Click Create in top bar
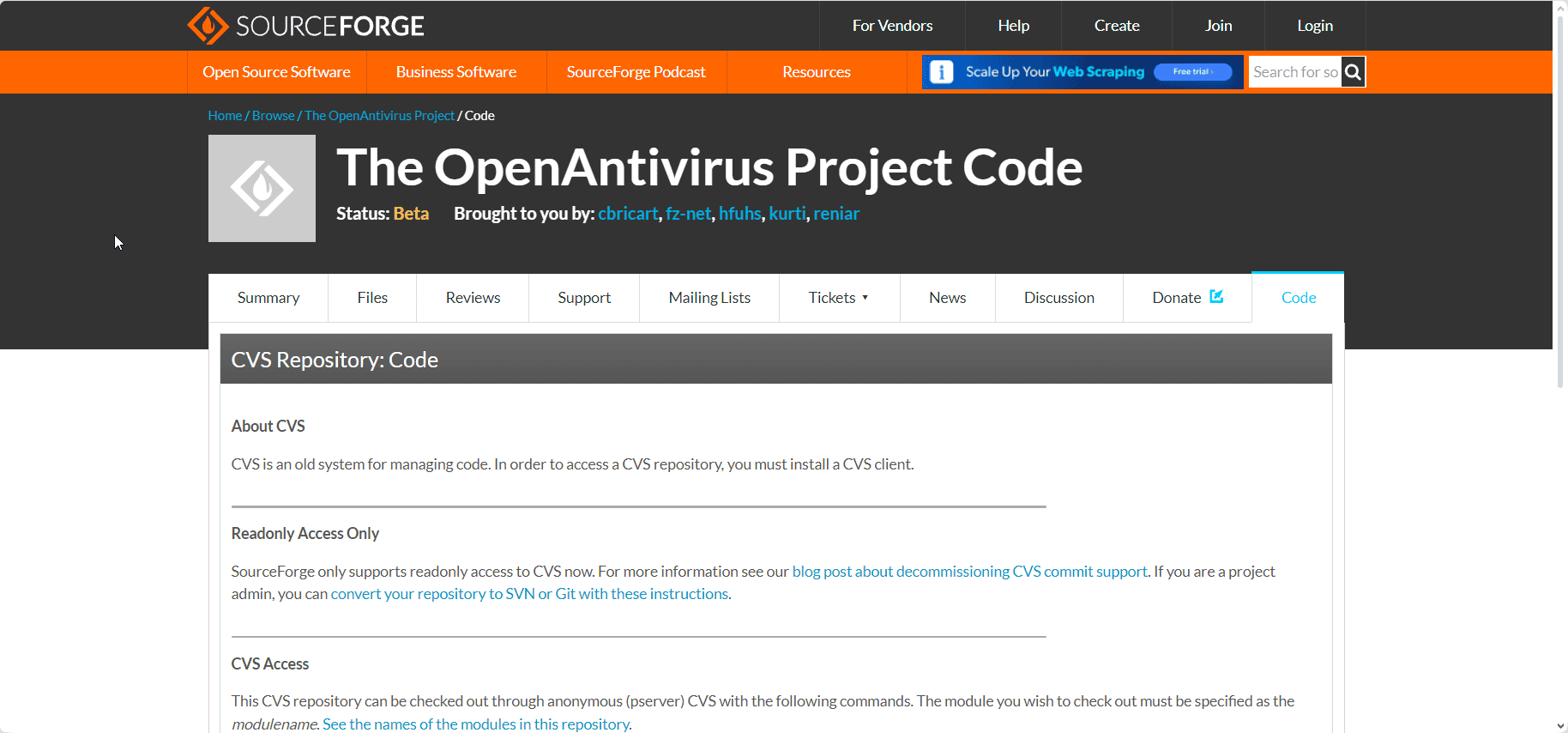Image resolution: width=1568 pixels, height=733 pixels. pyautogui.click(x=1117, y=26)
